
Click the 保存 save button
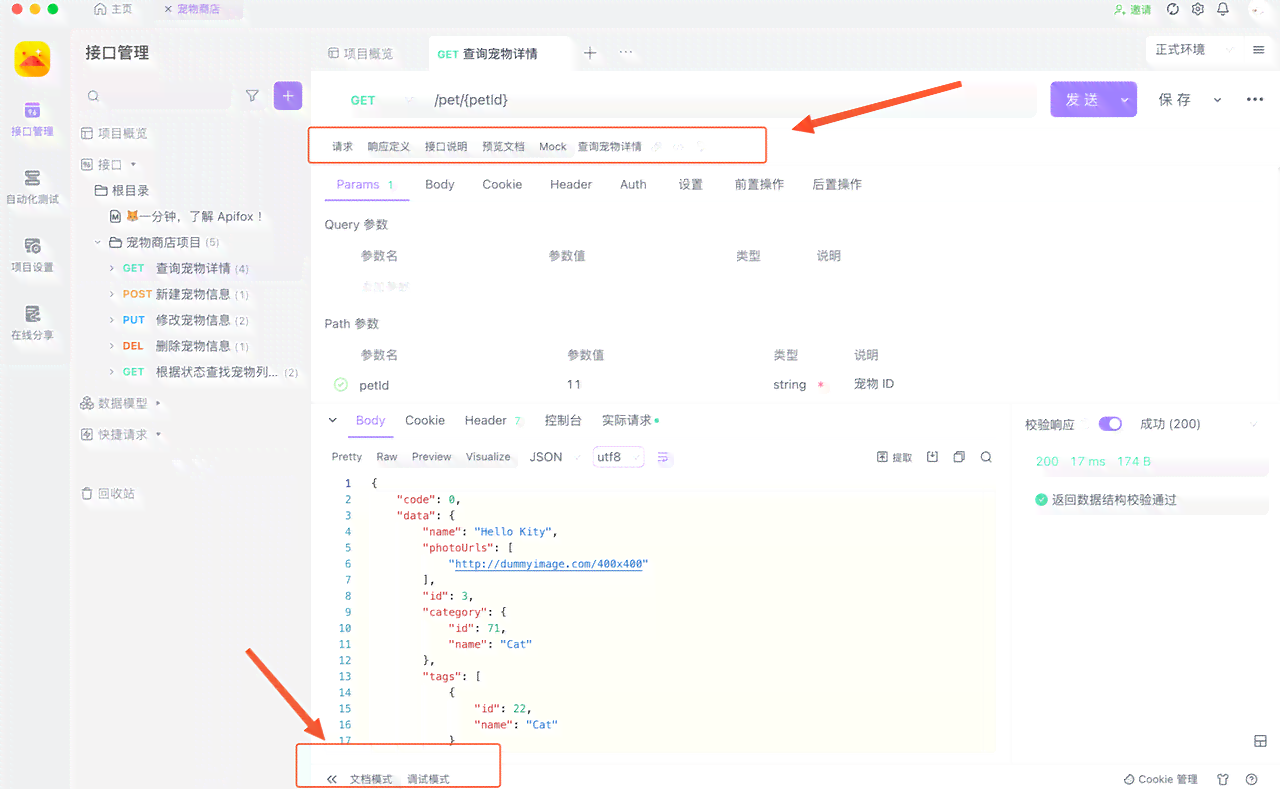[1175, 100]
